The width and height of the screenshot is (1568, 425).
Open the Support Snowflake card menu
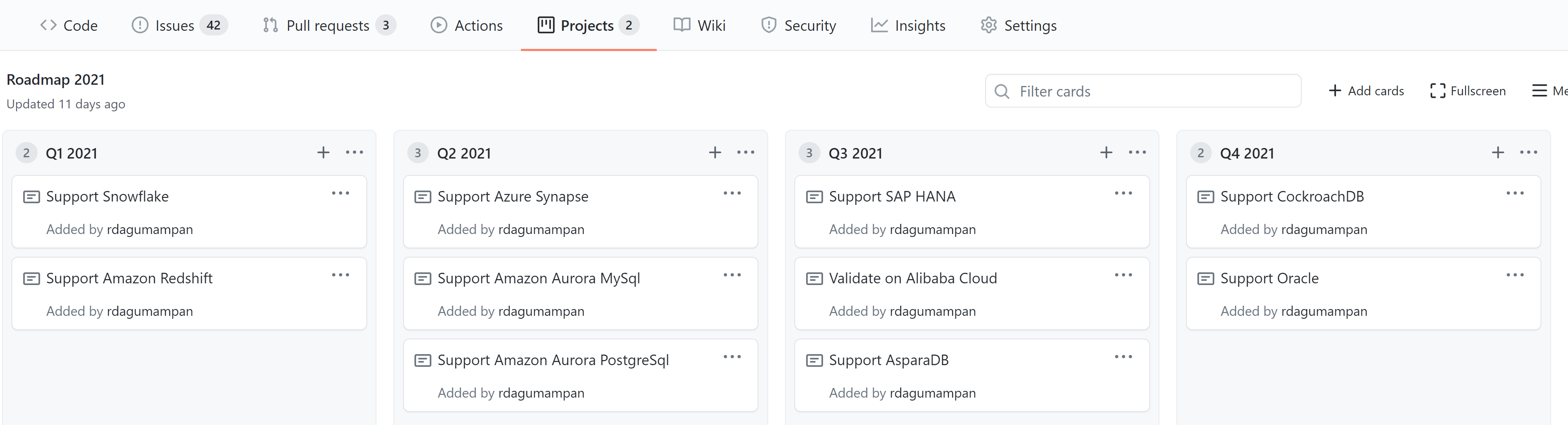pos(340,194)
